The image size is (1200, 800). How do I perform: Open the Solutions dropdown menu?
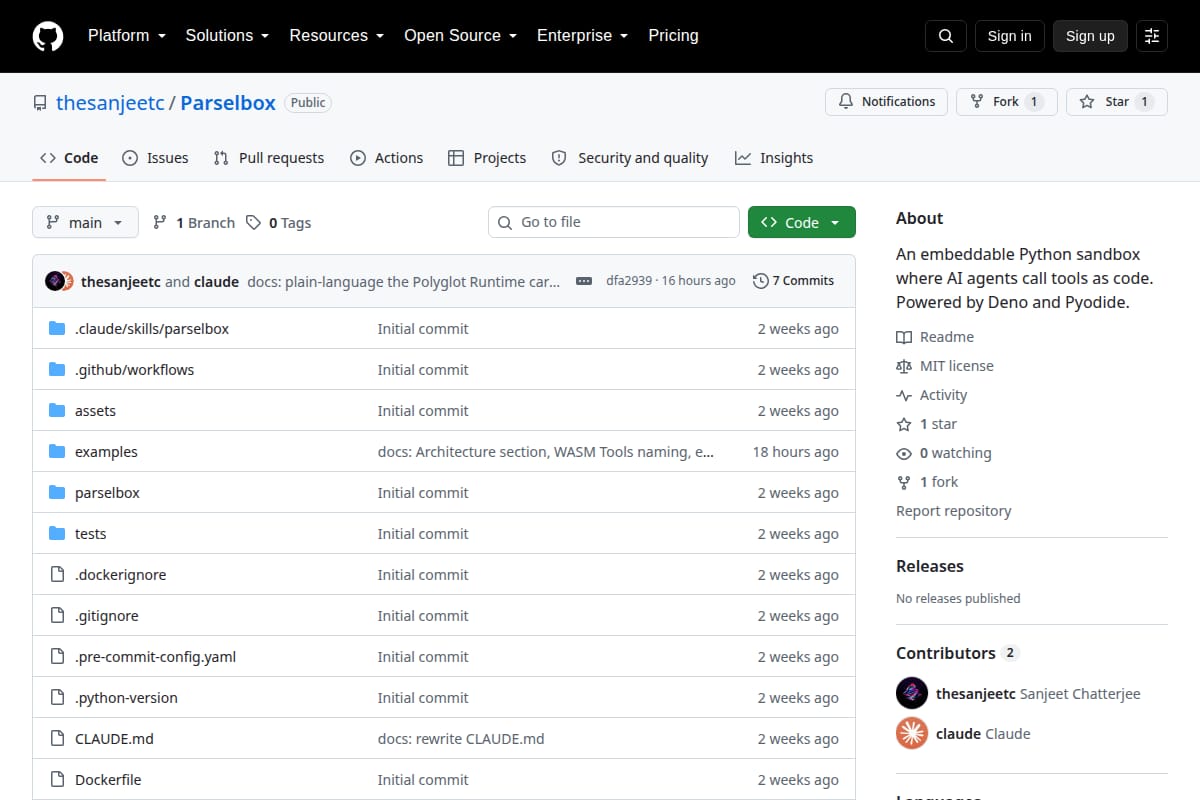227,36
